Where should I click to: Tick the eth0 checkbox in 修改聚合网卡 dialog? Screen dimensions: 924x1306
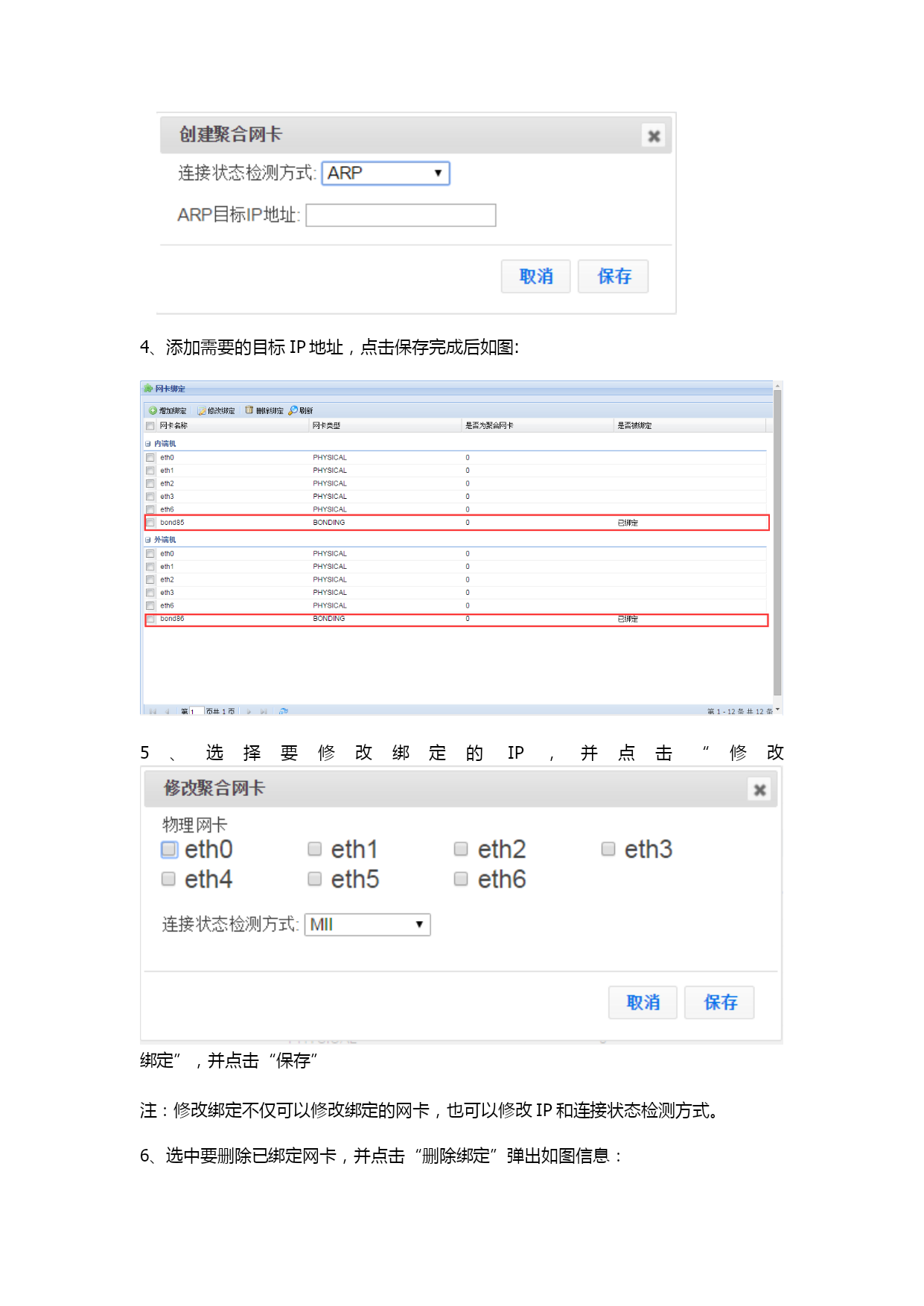(x=170, y=850)
